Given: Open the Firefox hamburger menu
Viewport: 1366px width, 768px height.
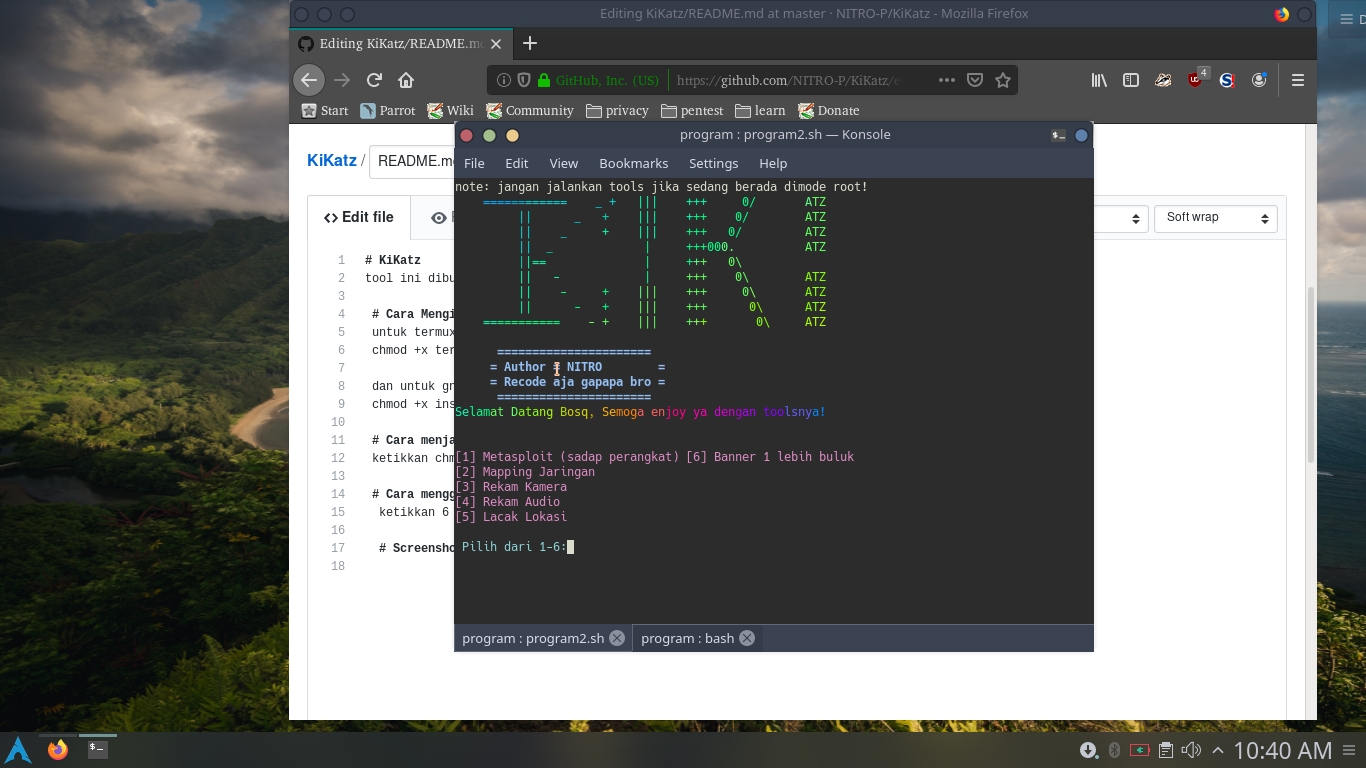Looking at the screenshot, I should pyautogui.click(x=1298, y=80).
